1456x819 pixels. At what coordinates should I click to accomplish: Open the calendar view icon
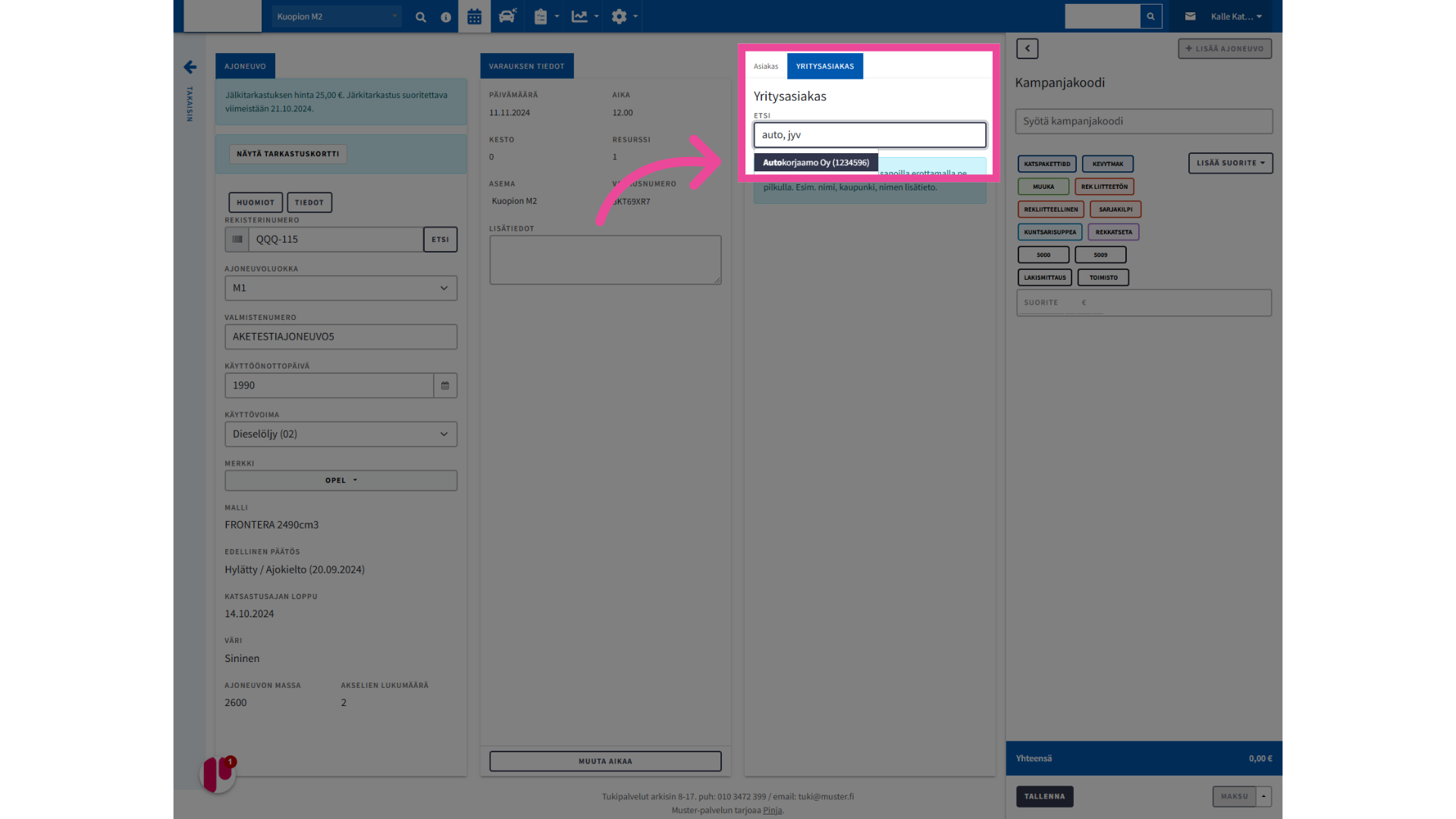click(475, 17)
